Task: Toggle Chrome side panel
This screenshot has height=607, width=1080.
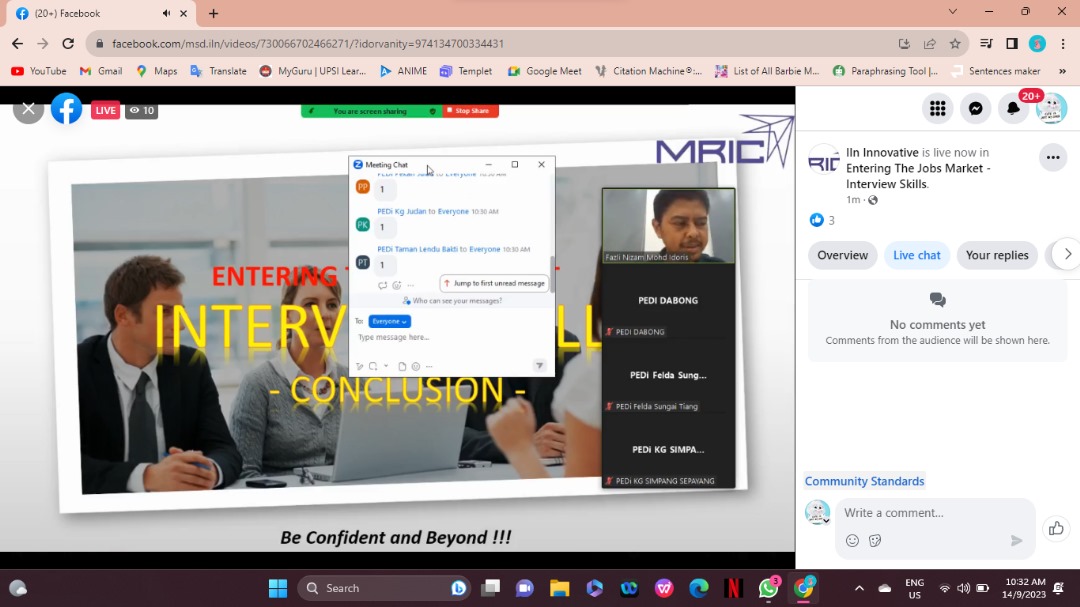Action: point(1011,44)
